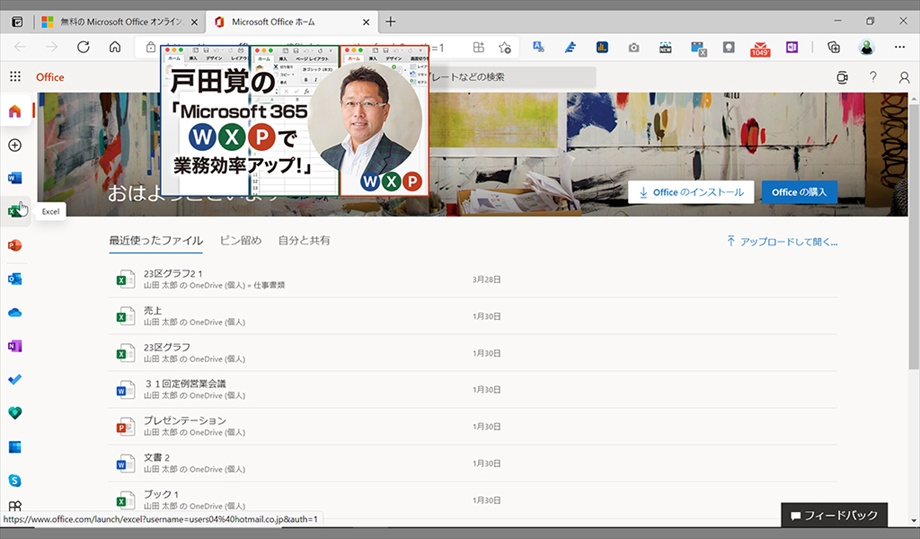
Task: Click the Create new plus icon
Action: coord(15,145)
